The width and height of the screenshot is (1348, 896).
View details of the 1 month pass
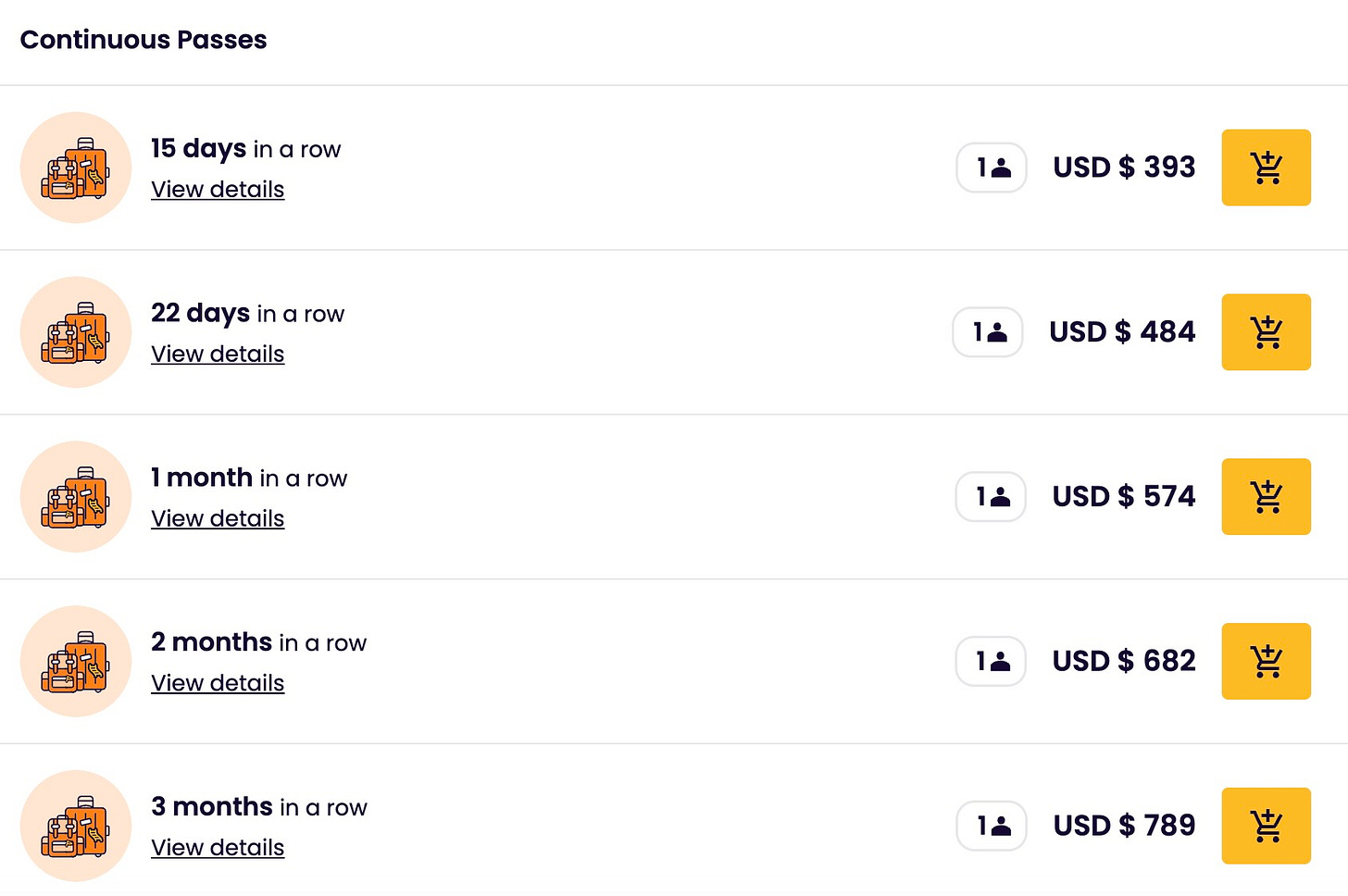pyautogui.click(x=218, y=519)
